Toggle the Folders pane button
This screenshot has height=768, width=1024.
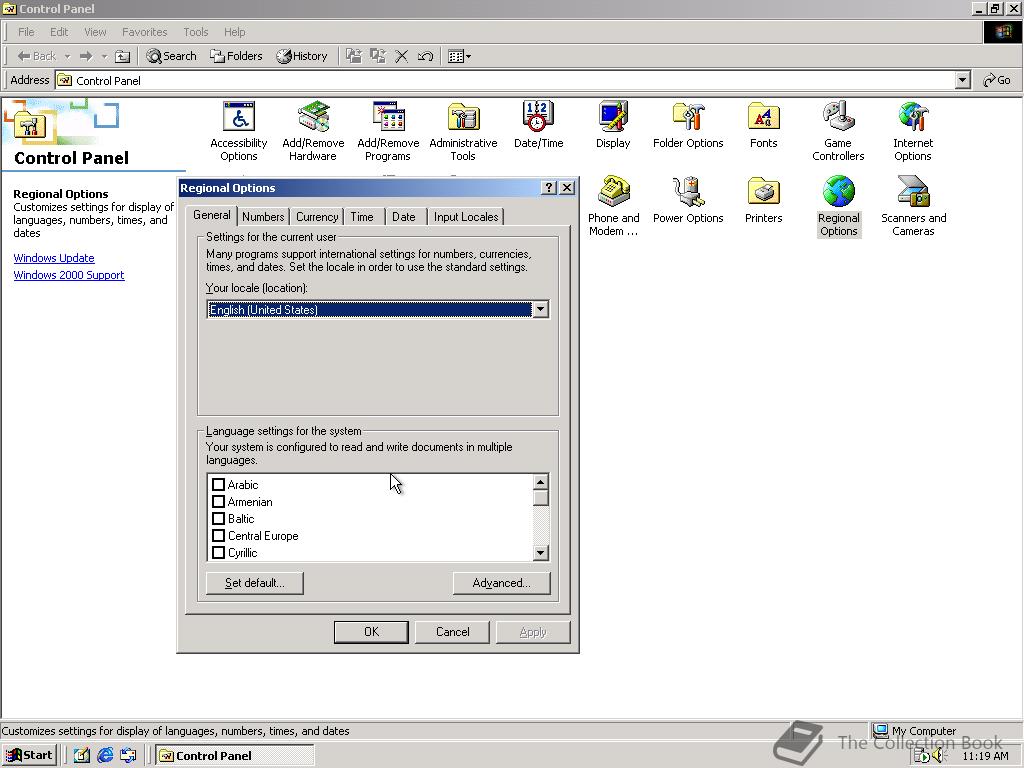[236, 56]
